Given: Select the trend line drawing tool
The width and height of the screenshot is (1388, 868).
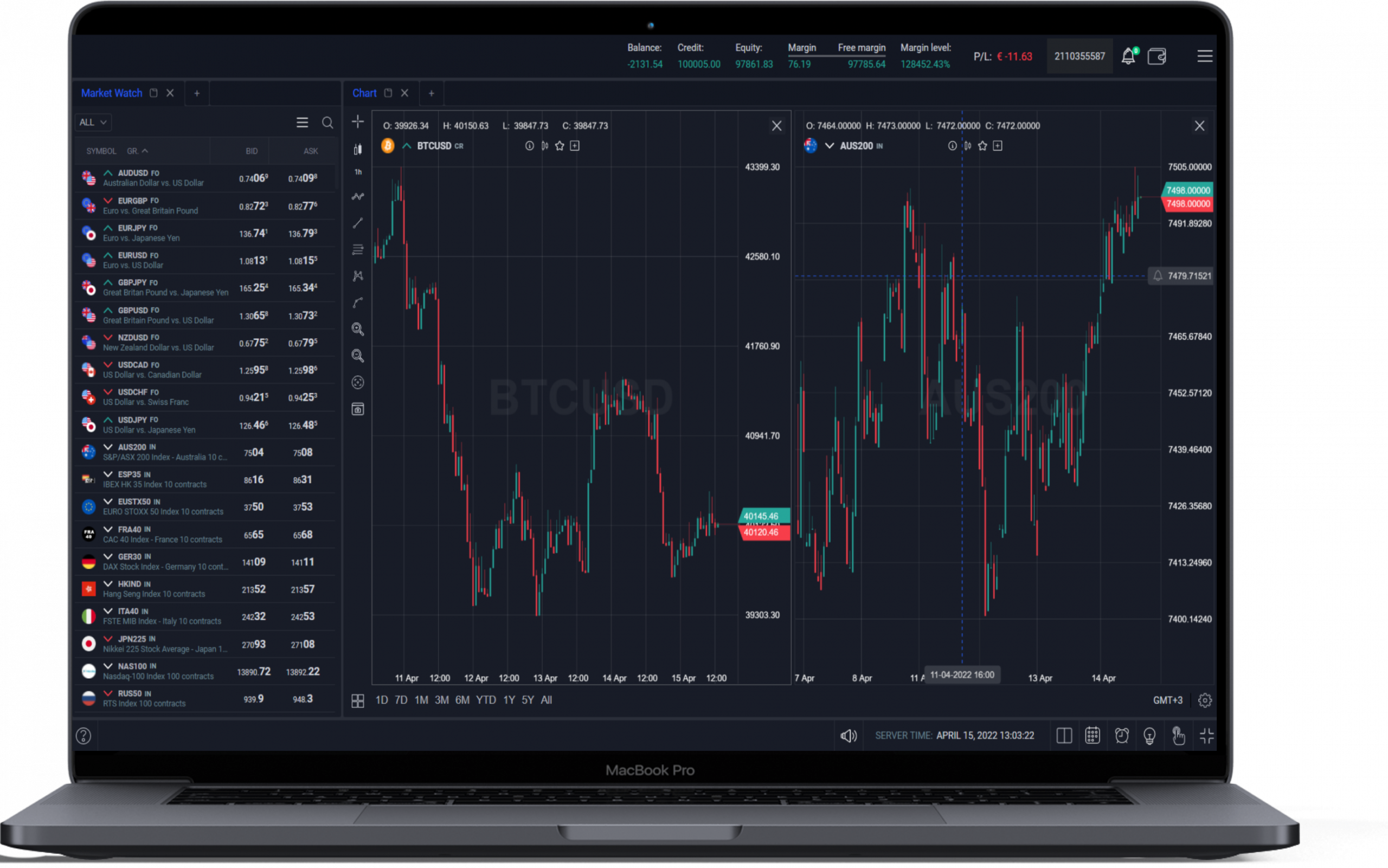Looking at the screenshot, I should click(358, 223).
